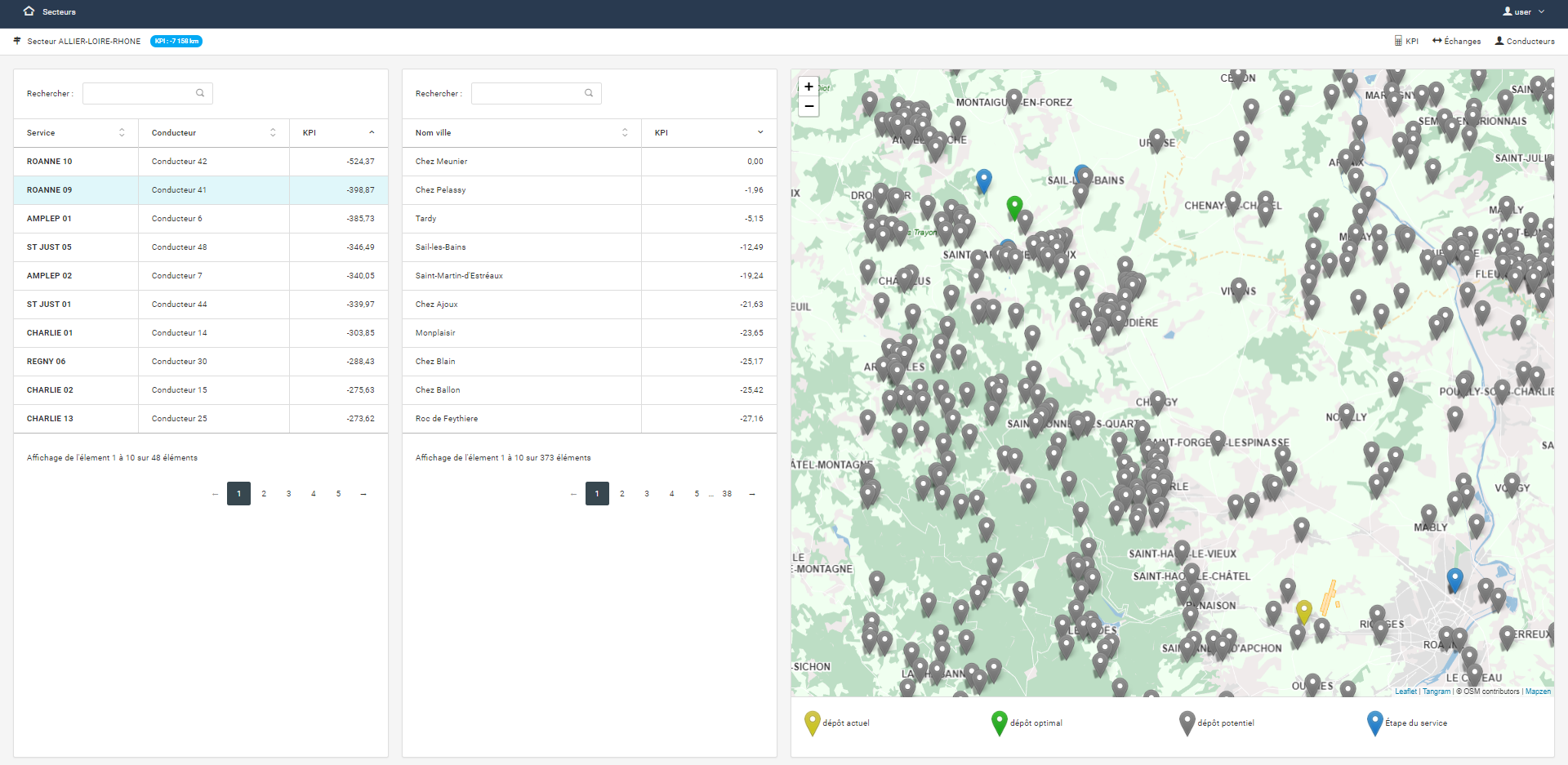Click the yellow current depot marker on map

pyautogui.click(x=1304, y=610)
